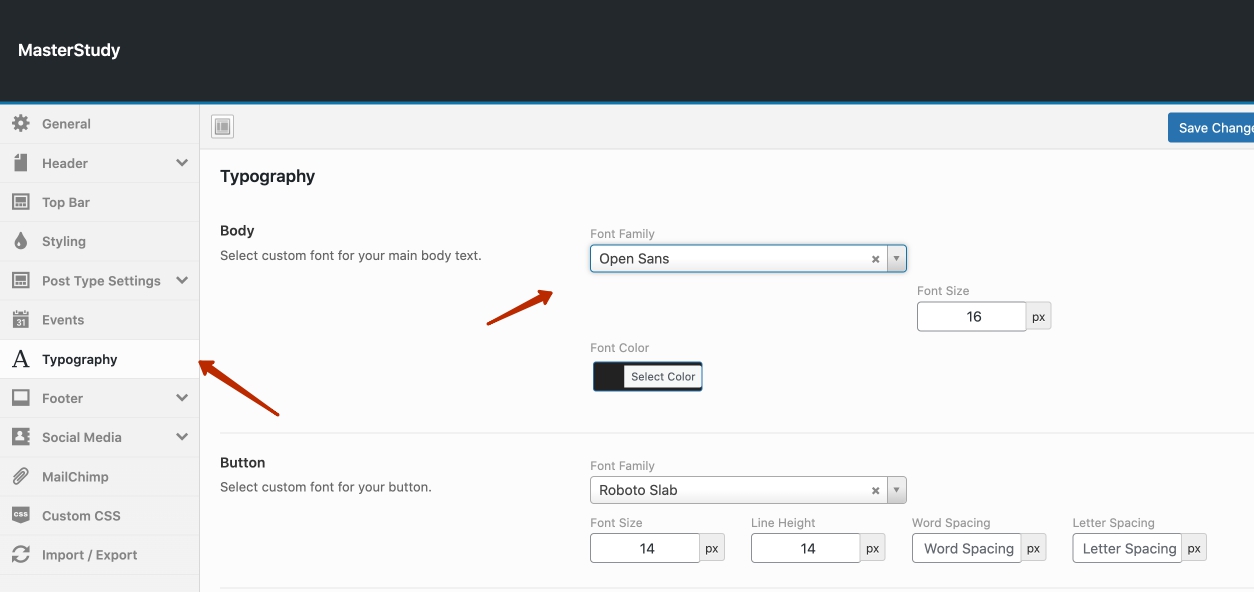
Task: Click the Custom CSS icon
Action: tap(20, 516)
